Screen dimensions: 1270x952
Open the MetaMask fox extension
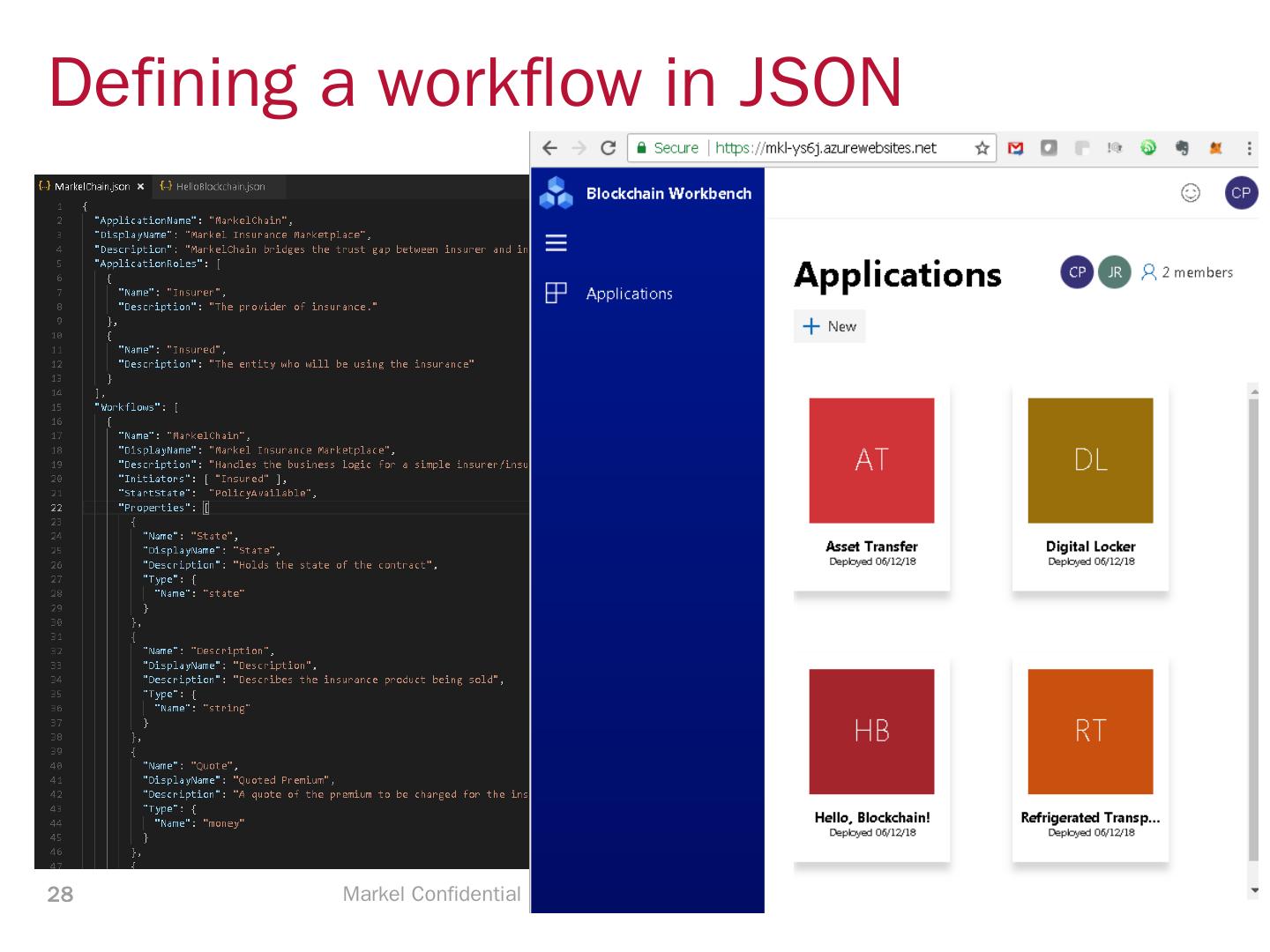(x=1216, y=148)
